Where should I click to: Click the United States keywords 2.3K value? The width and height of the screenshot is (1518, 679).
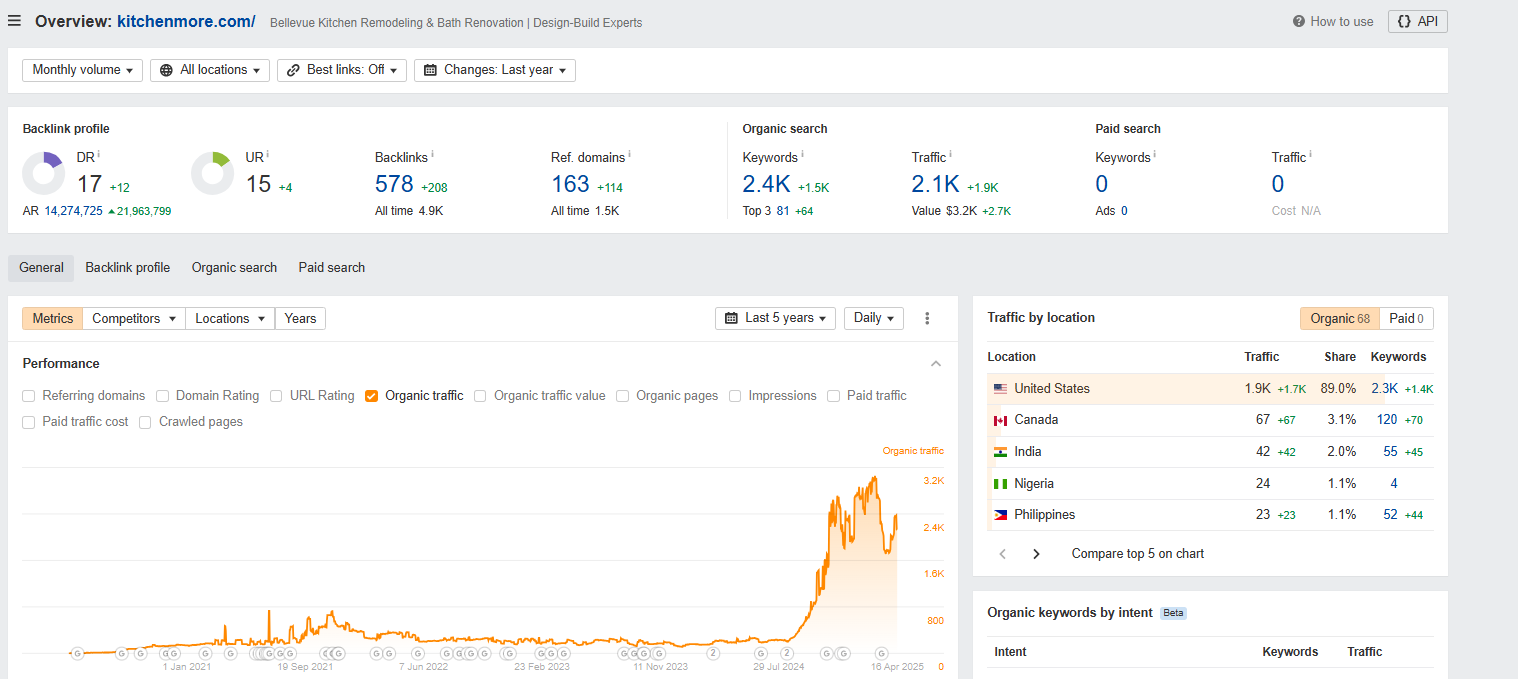click(x=1385, y=389)
